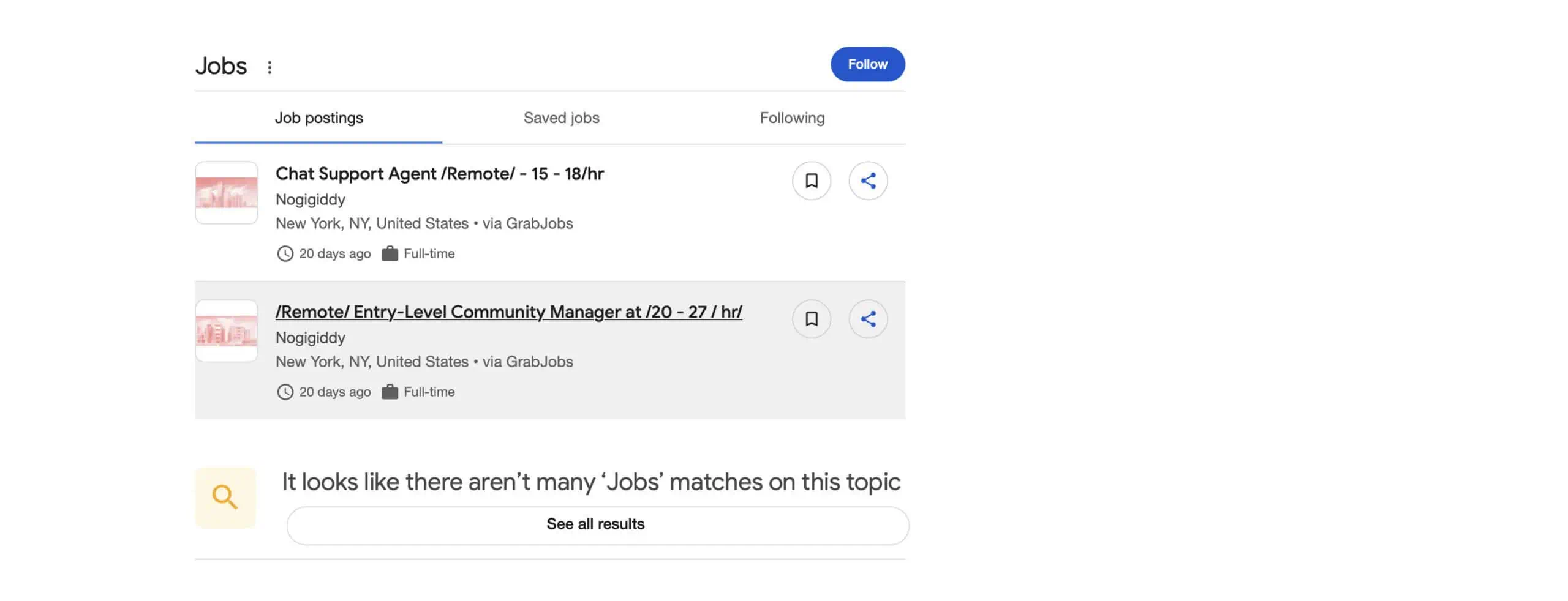This screenshot has width=1568, height=601.
Task: Select the Following tab
Action: tap(792, 118)
